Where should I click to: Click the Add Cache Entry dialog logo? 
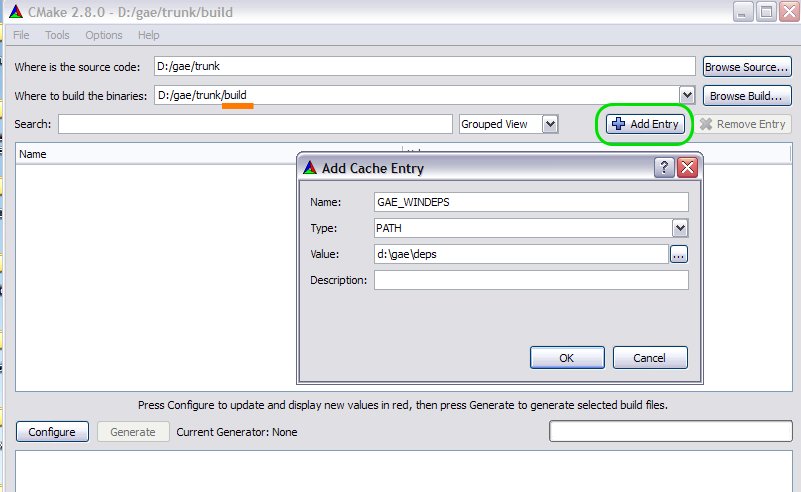pyautogui.click(x=310, y=168)
